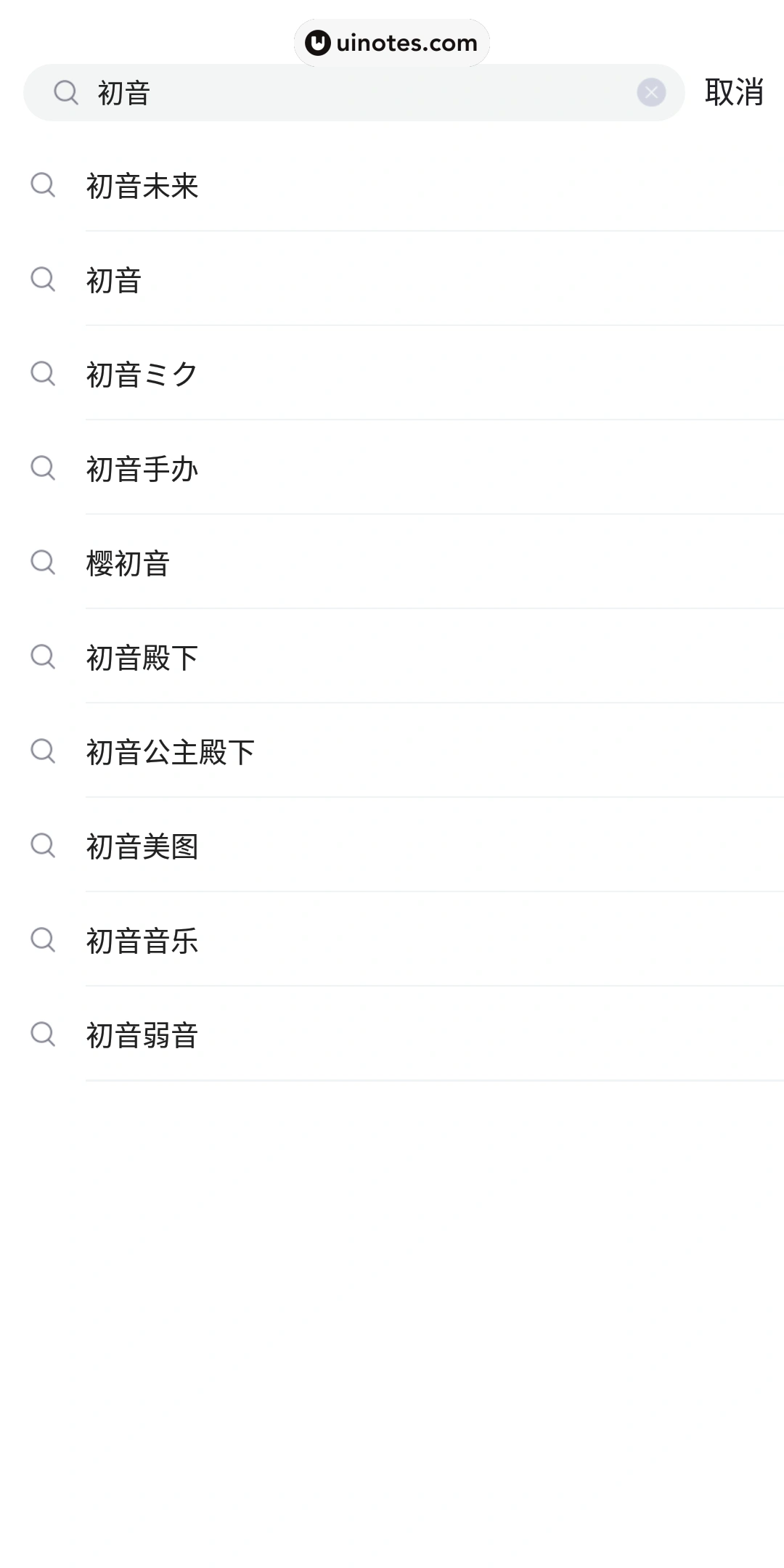This screenshot has width=784, height=1568.
Task: Choose the plain 初音 suggestion
Action: tap(114, 280)
